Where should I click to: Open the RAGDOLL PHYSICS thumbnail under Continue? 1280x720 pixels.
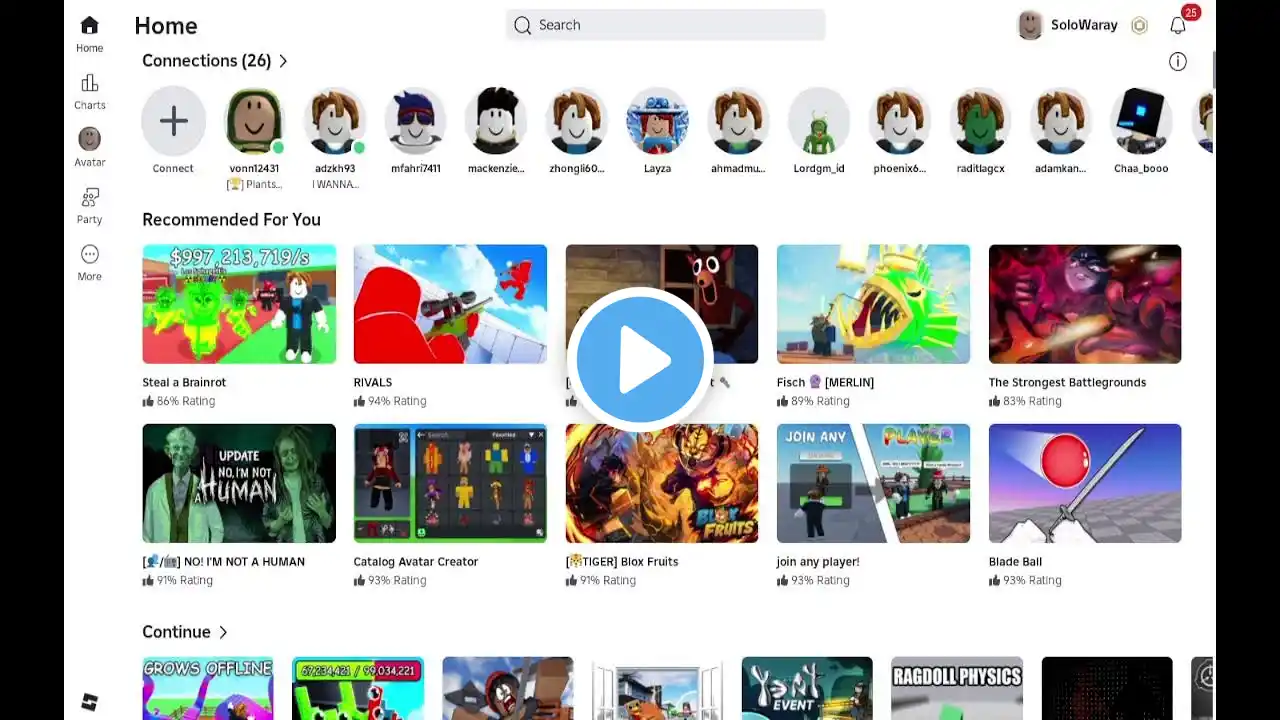957,688
